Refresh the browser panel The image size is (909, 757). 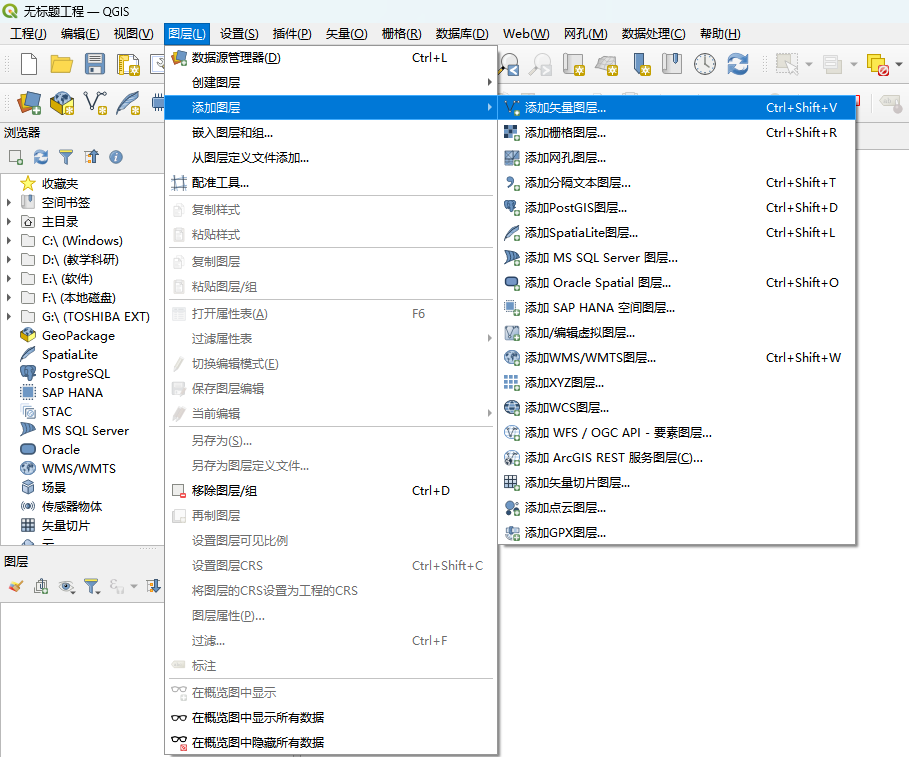41,157
